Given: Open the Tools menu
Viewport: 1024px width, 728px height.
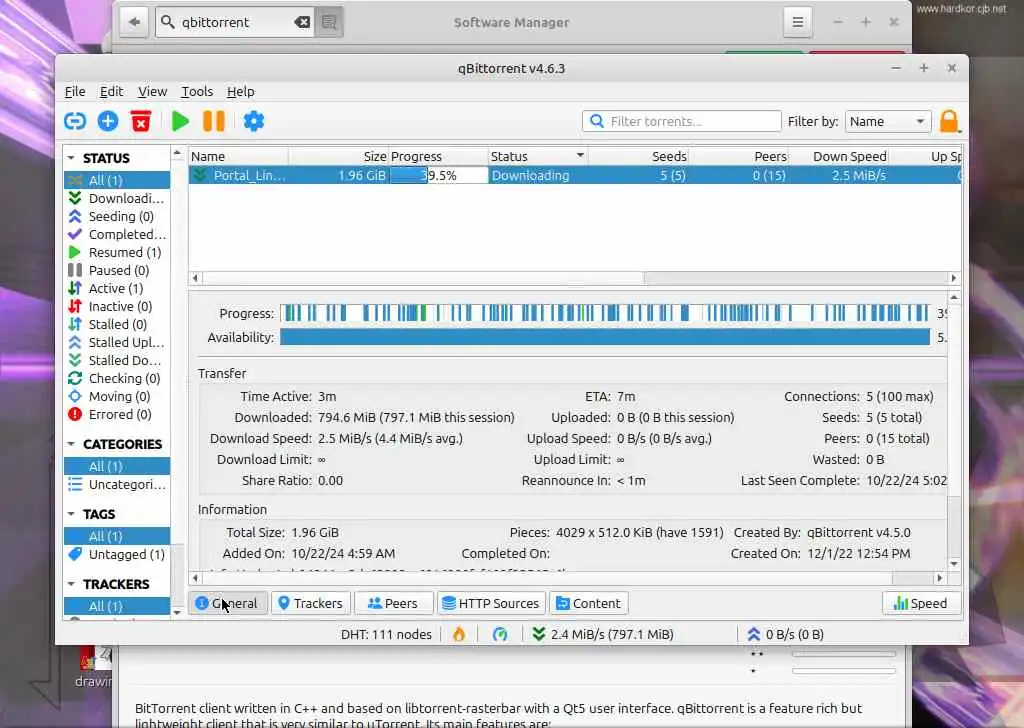Looking at the screenshot, I should 197,91.
